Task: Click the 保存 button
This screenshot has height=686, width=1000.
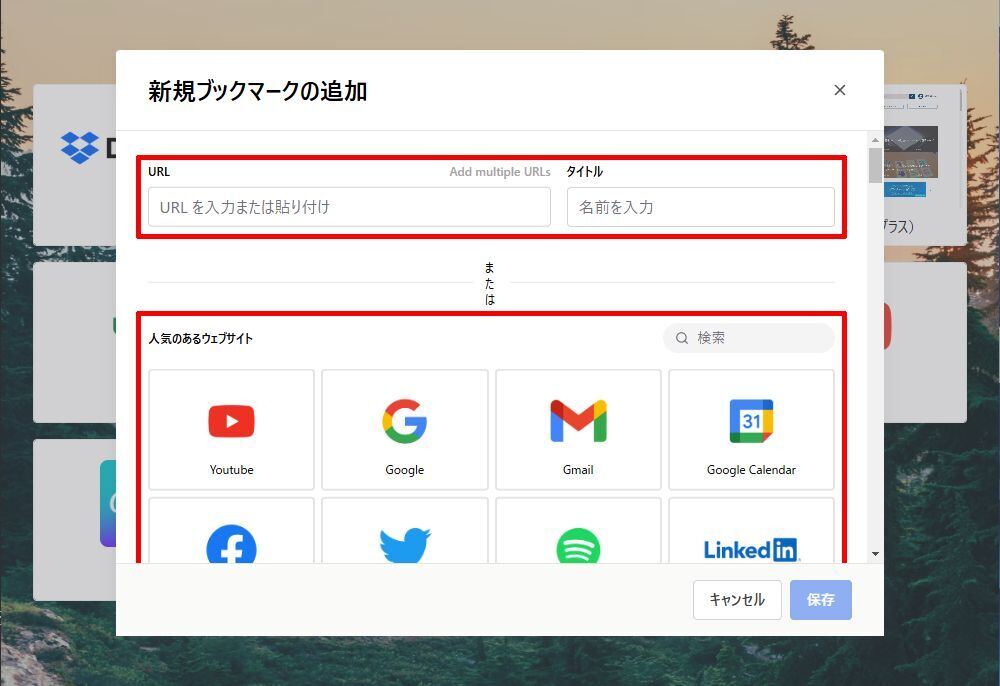Action: tap(821, 599)
